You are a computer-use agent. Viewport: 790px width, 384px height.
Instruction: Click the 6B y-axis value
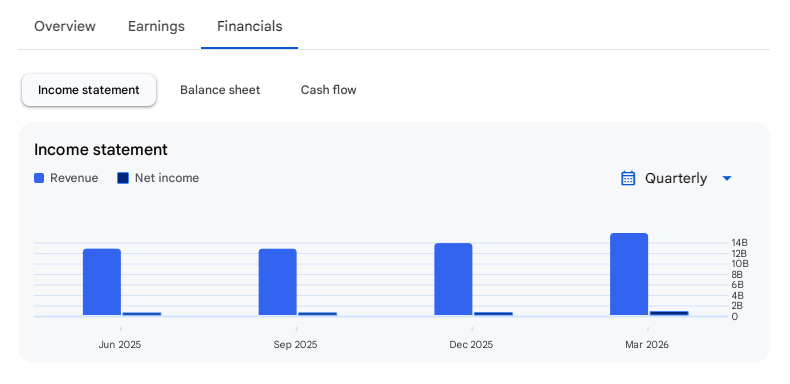737,285
